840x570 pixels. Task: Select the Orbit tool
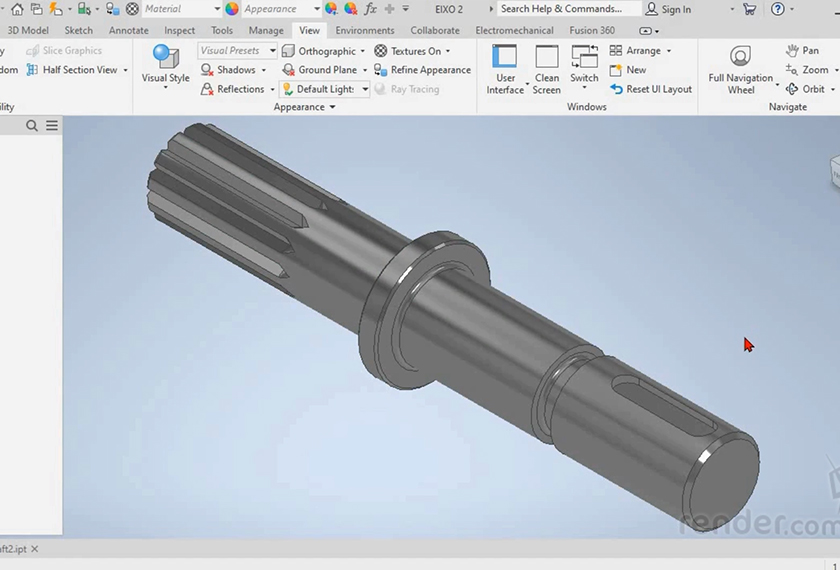tap(806, 89)
